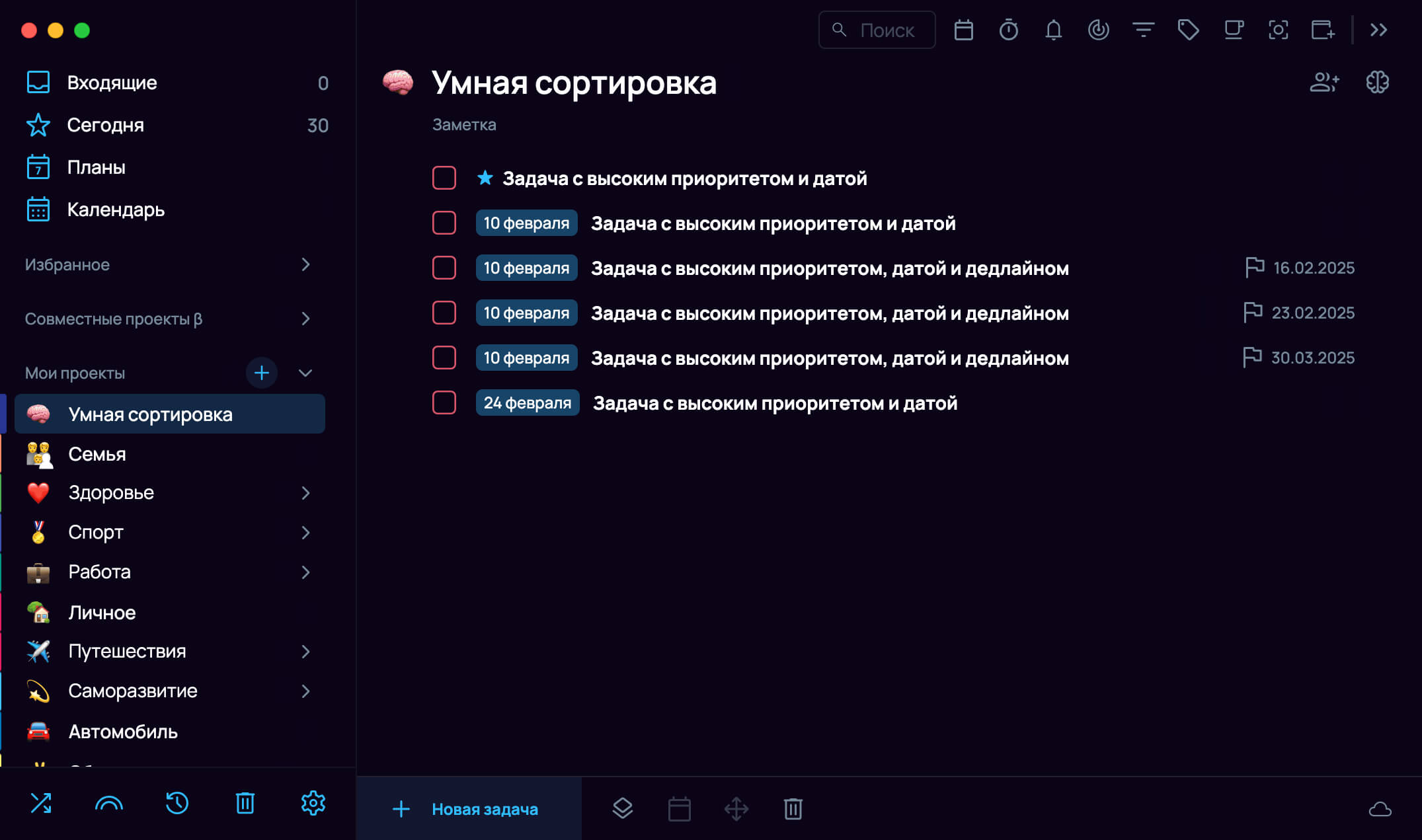
Task: Expand the Саморазвитие project chevron
Action: point(305,691)
